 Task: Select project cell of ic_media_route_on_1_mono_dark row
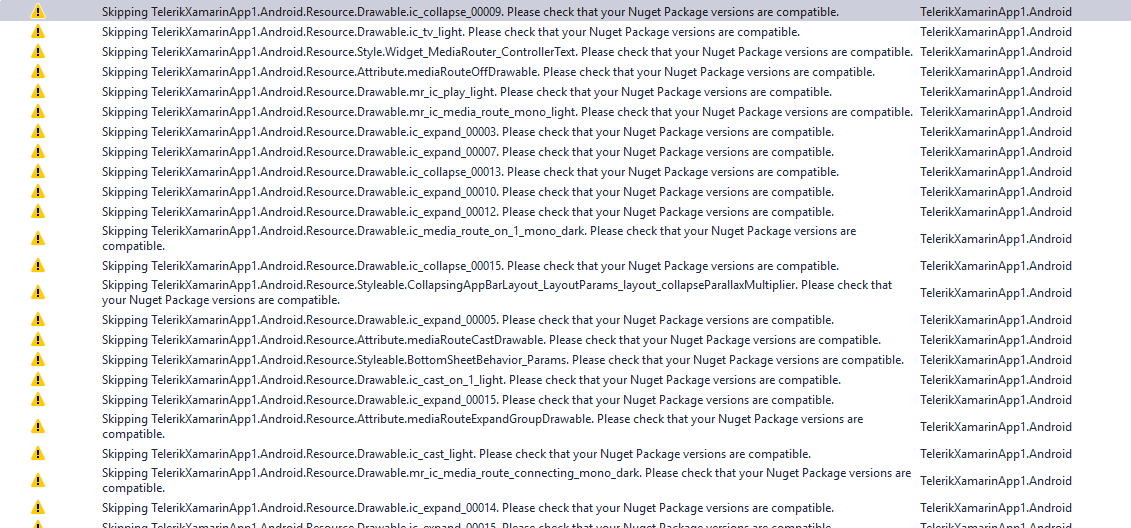pyautogui.click(x=995, y=239)
